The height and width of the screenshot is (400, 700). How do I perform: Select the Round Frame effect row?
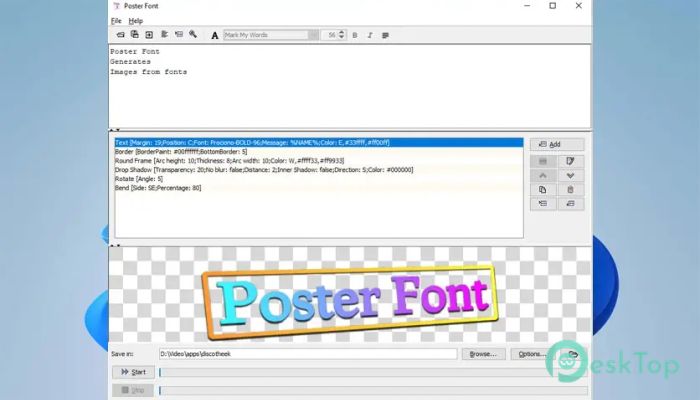[x=319, y=161]
